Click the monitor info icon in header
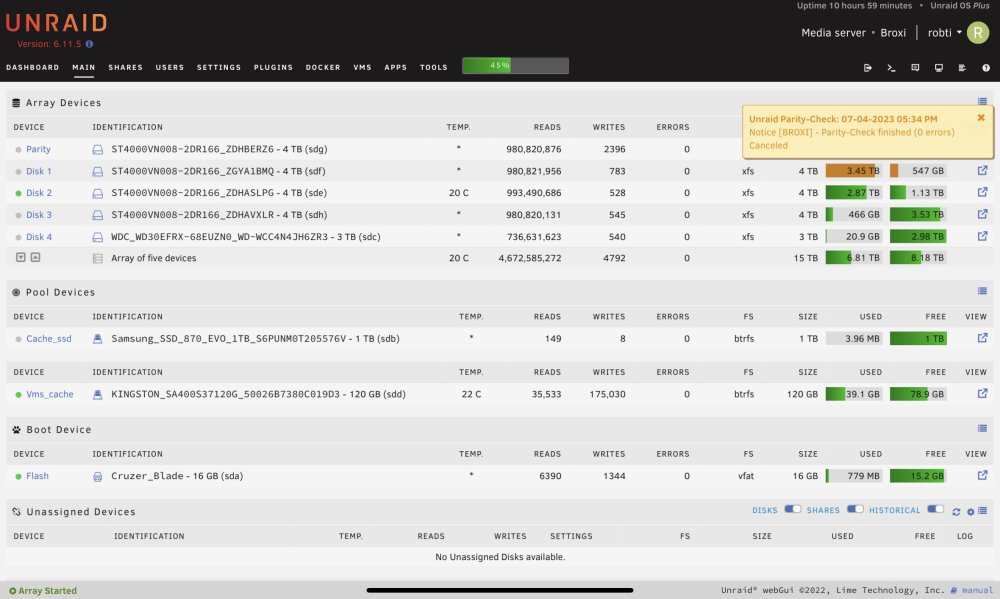Viewport: 1000px width, 599px height. click(x=939, y=68)
